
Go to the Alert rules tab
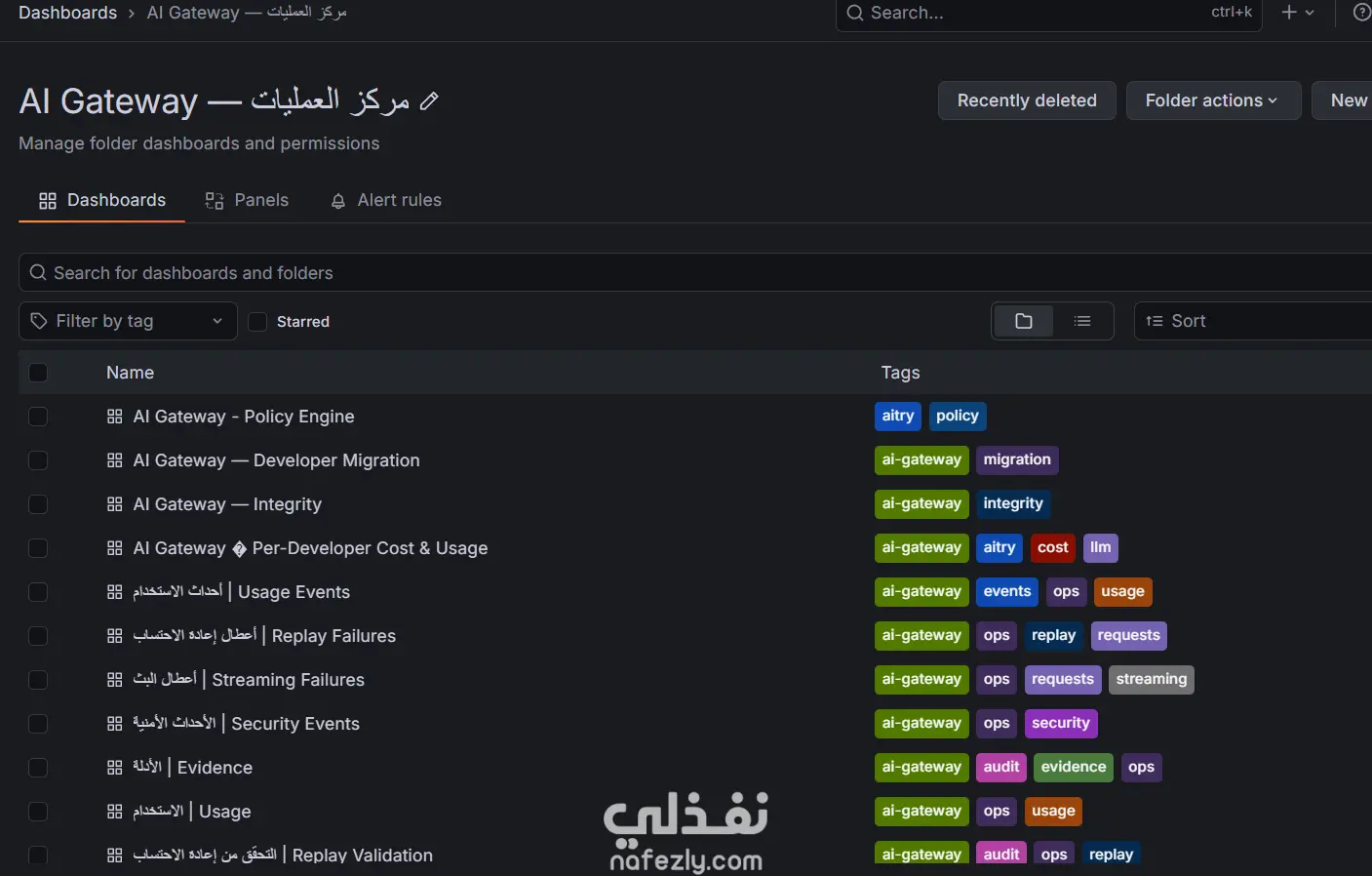point(386,200)
